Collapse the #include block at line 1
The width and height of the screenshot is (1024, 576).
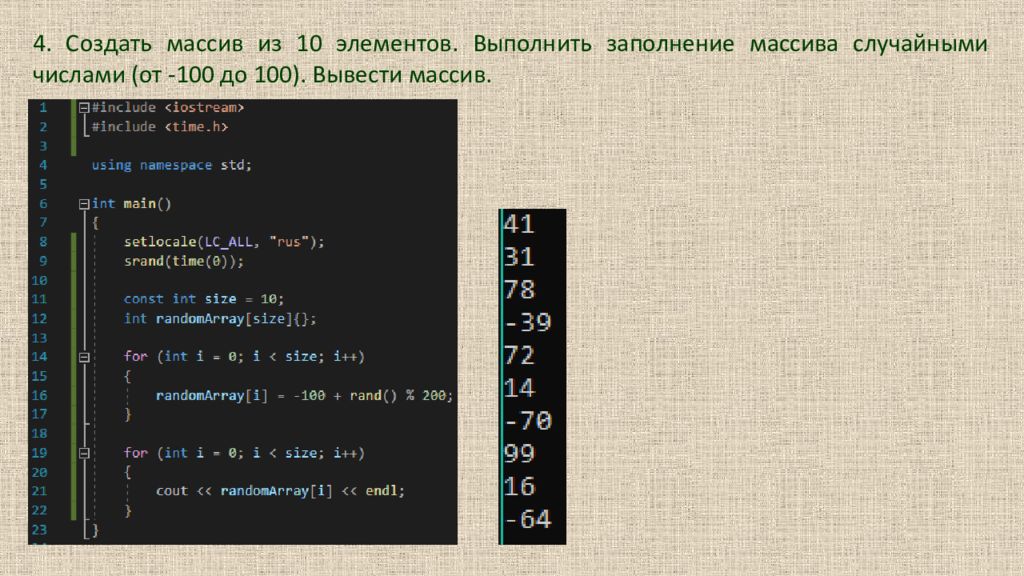(x=84, y=107)
